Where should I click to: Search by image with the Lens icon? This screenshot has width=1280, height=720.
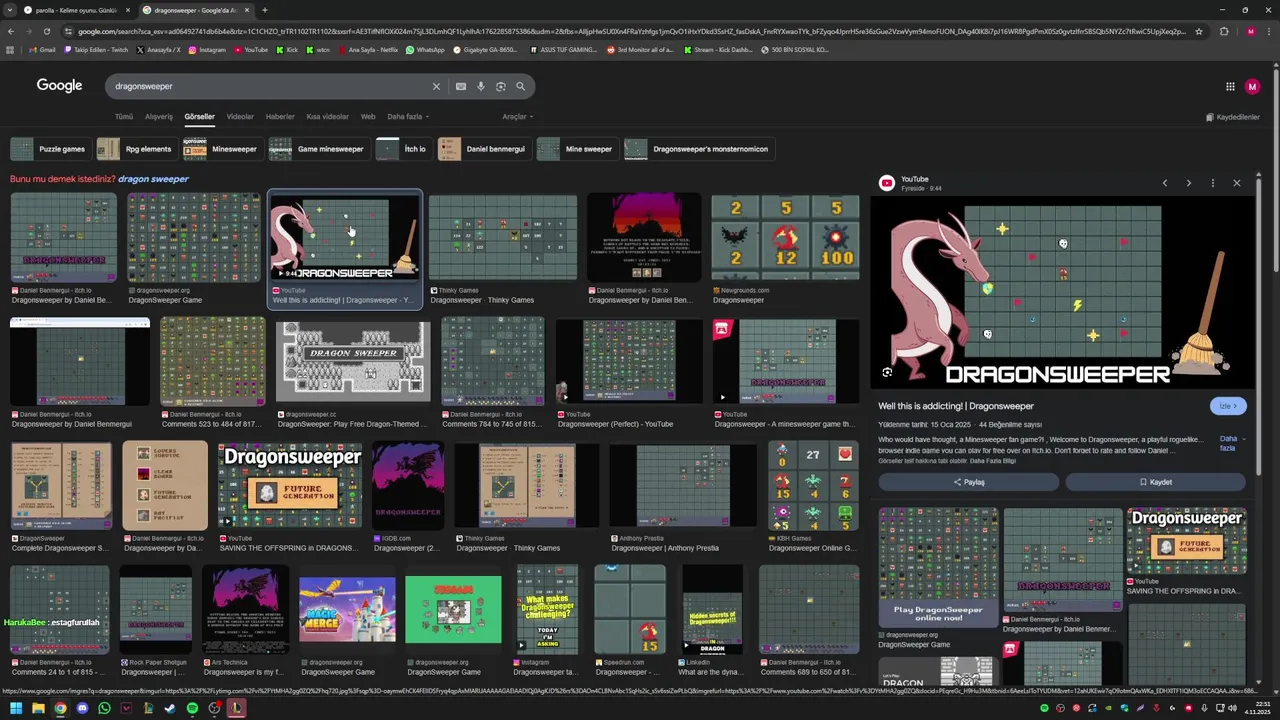(x=501, y=86)
